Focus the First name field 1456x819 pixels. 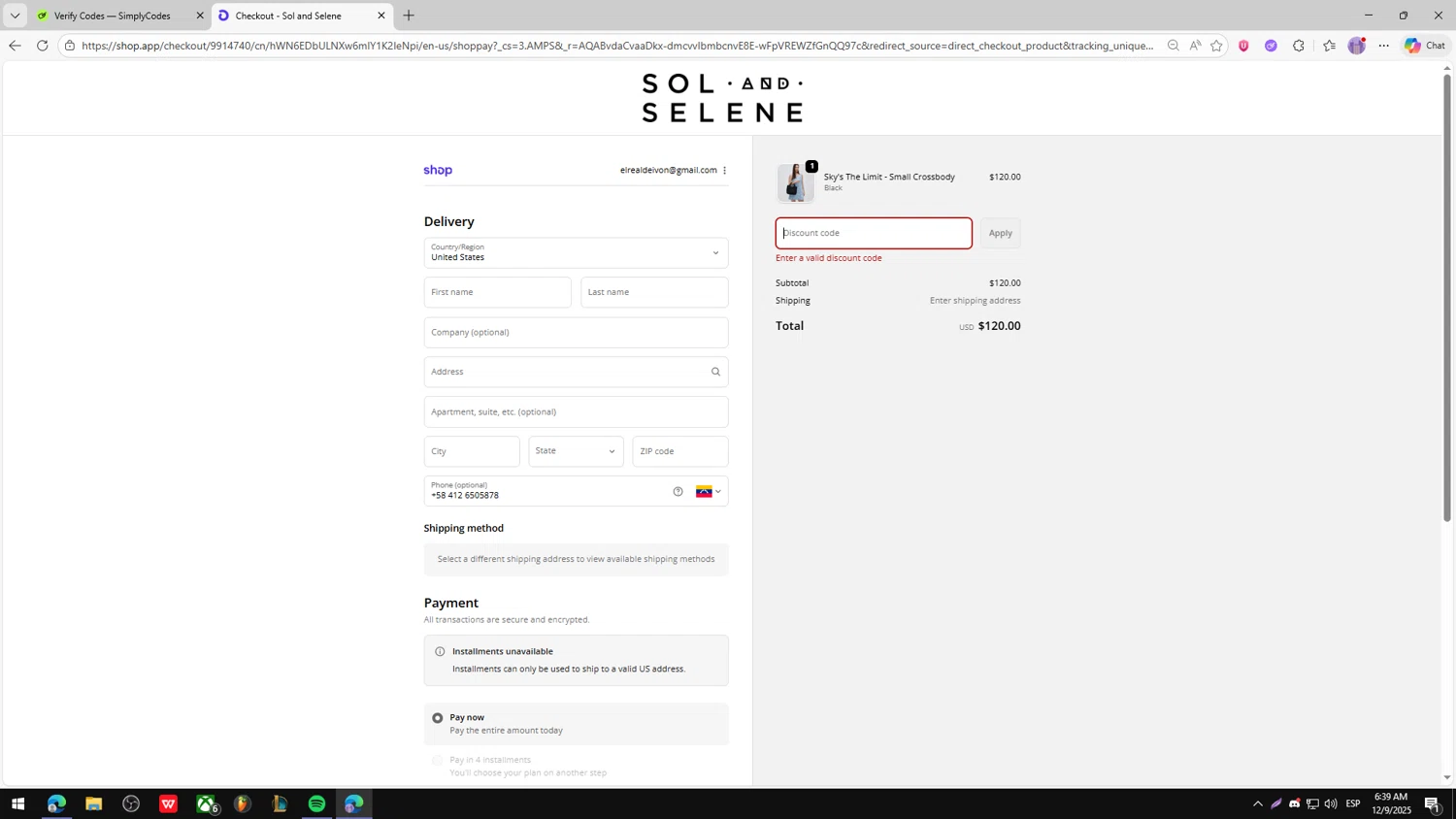[x=497, y=292]
